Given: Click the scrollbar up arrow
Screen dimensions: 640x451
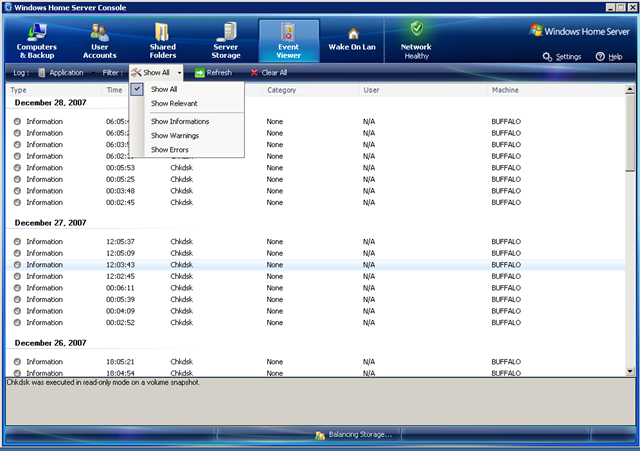Looking at the screenshot, I should pyautogui.click(x=630, y=89).
